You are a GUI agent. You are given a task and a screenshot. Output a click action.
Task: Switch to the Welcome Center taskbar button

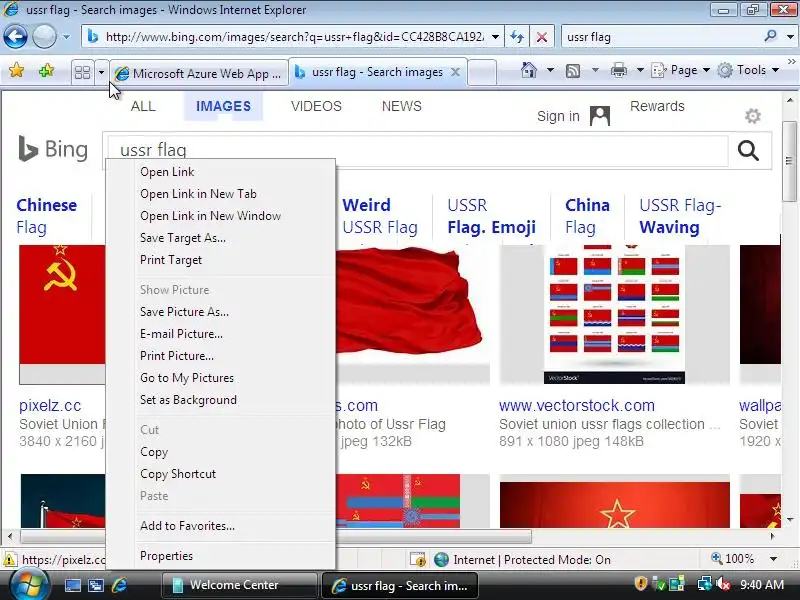pos(239,585)
